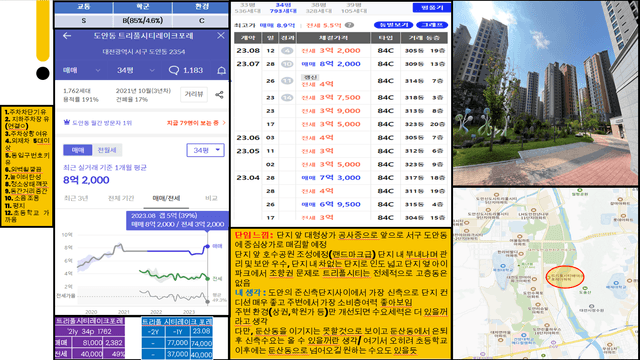Click the 대전광역시 서구 도안동 2354 address
The width and height of the screenshot is (640, 360).
(144, 52)
